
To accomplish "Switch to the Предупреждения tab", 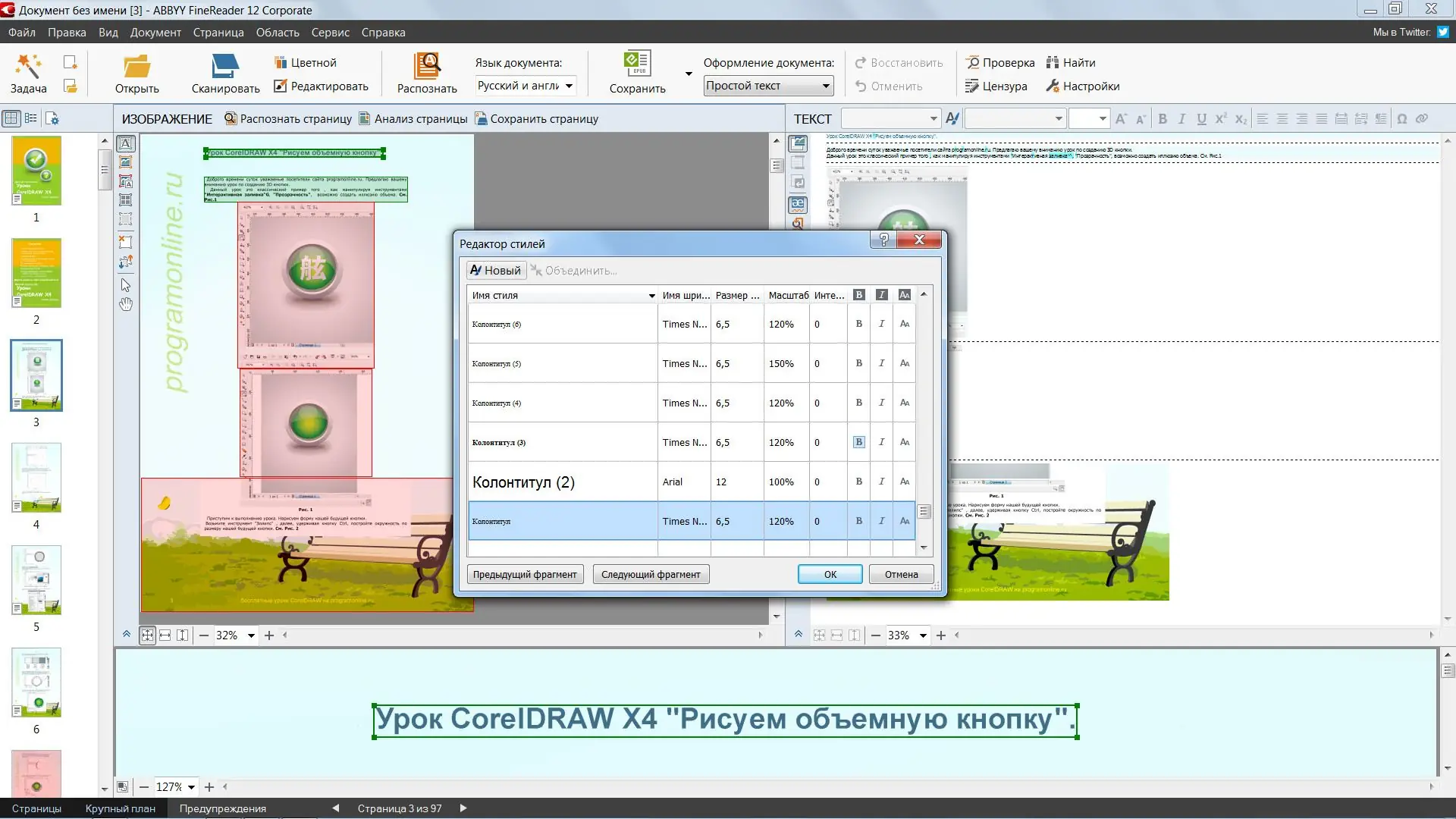I will coord(222,808).
